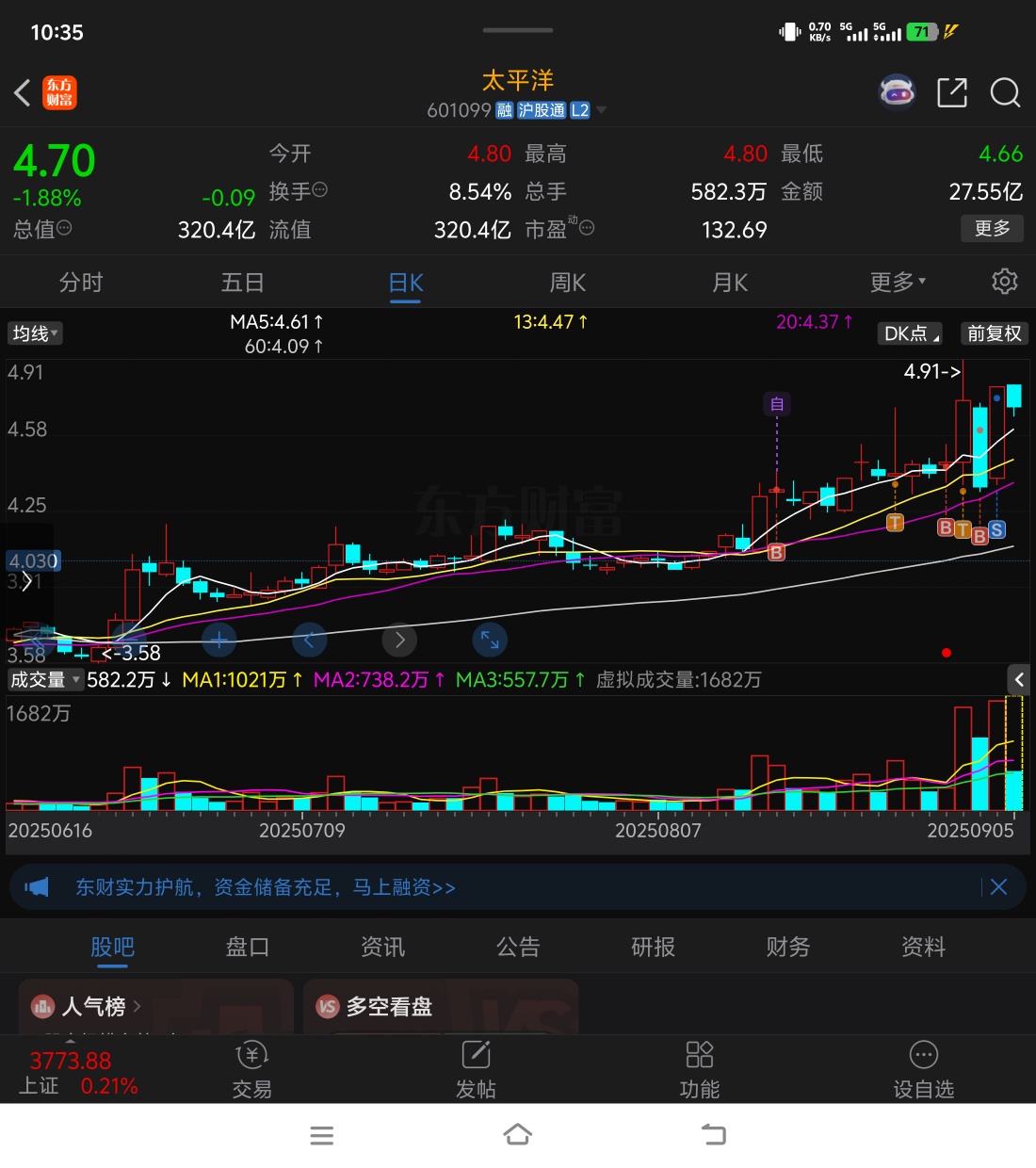
Task: Open chart settings gear icon
Action: coord(1005,282)
